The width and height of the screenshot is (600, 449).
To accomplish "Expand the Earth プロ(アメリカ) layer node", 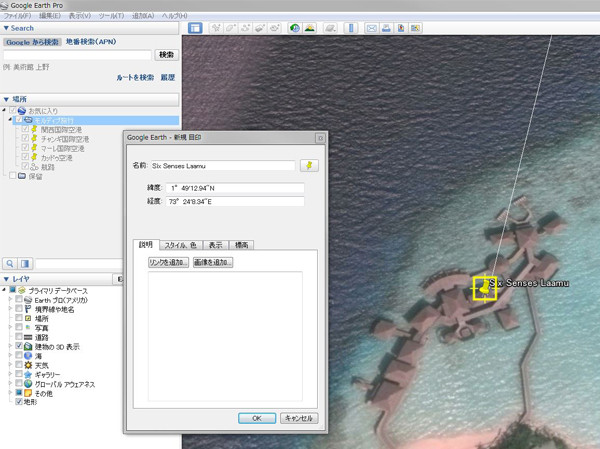I will point(10,299).
